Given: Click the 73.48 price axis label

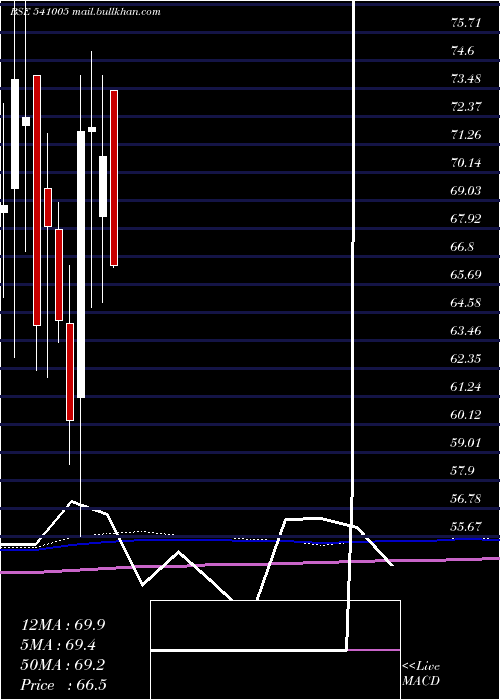Looking at the screenshot, I should pyautogui.click(x=466, y=79).
